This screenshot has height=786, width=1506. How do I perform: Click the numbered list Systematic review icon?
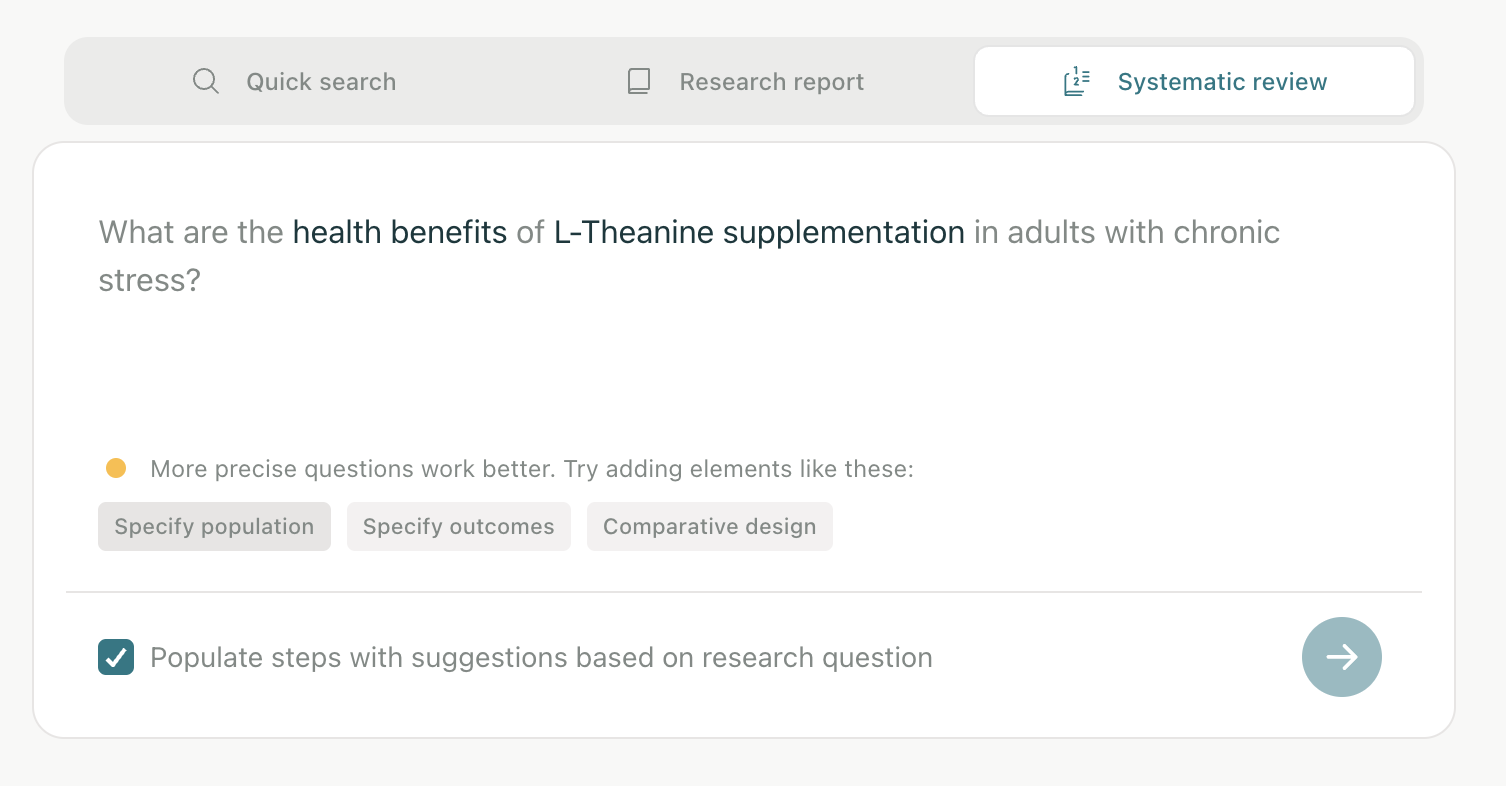pos(1076,81)
